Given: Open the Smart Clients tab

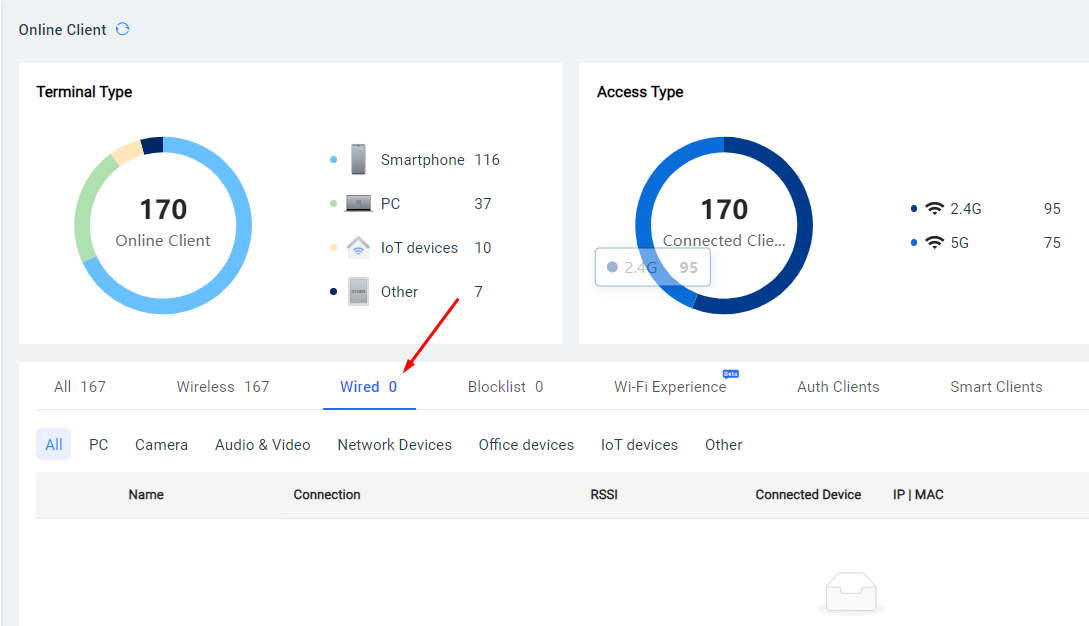Looking at the screenshot, I should pyautogui.click(x=996, y=387).
